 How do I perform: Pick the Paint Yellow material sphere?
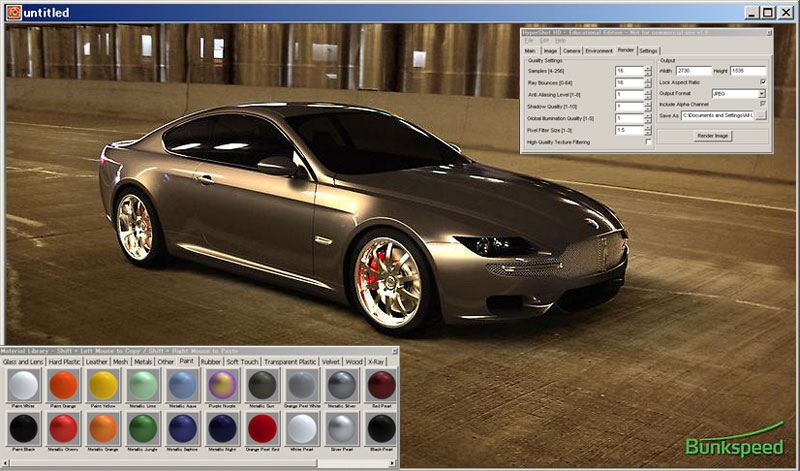103,385
